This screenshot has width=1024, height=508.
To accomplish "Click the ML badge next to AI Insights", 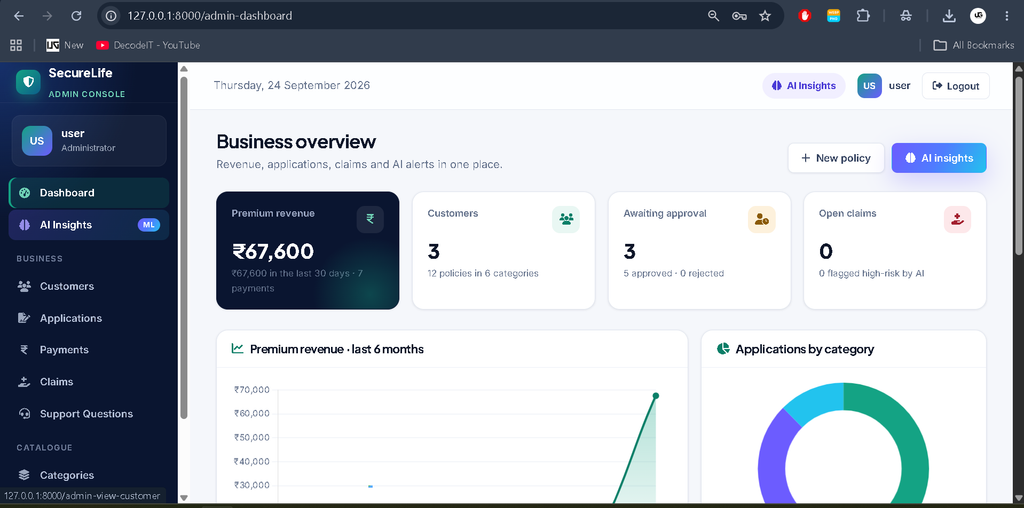I will coord(149,225).
